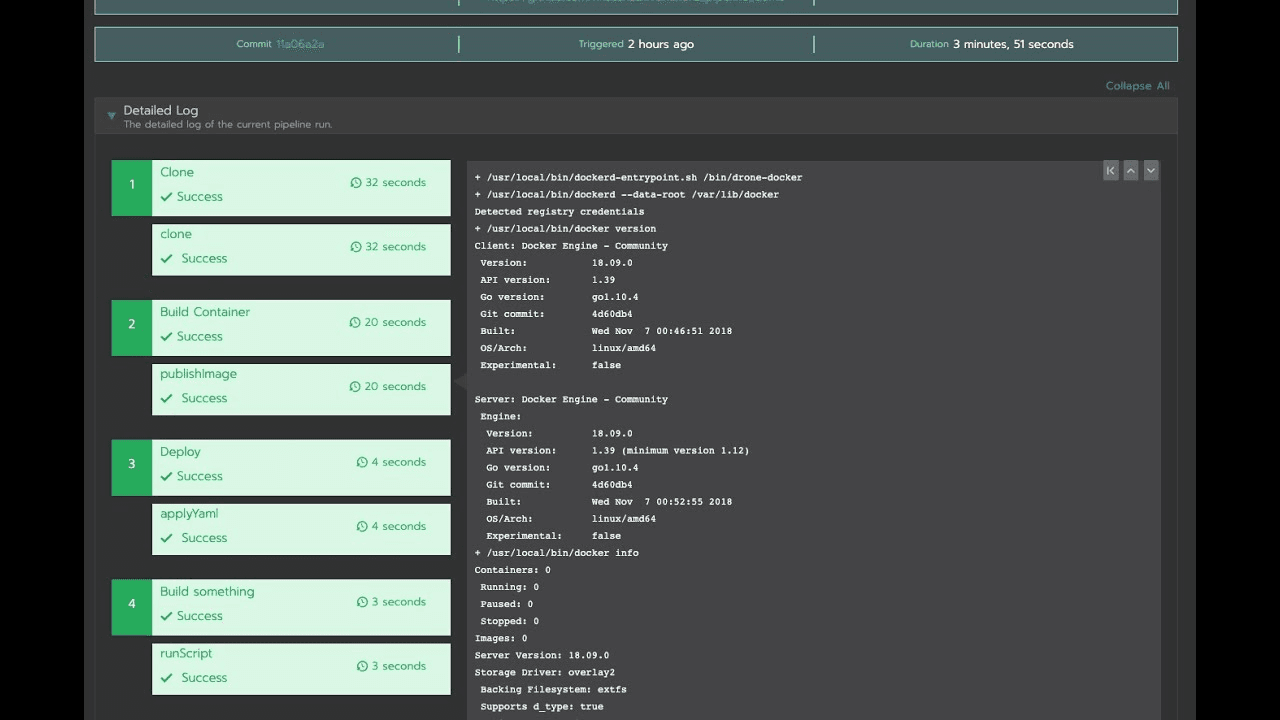Click the clock icon on Clone stage
The image size is (1280, 720).
[355, 183]
